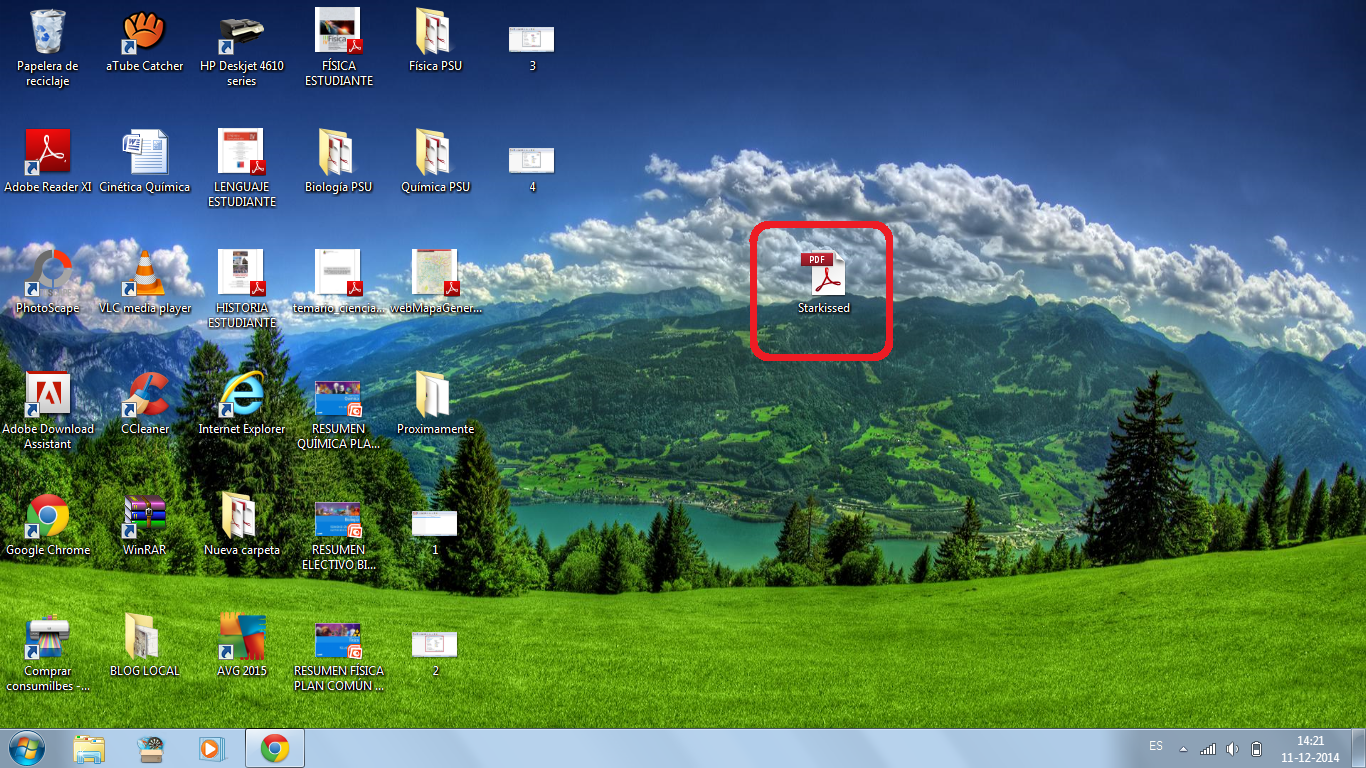Select HP Deskjet 4610 series shortcut

(x=241, y=48)
